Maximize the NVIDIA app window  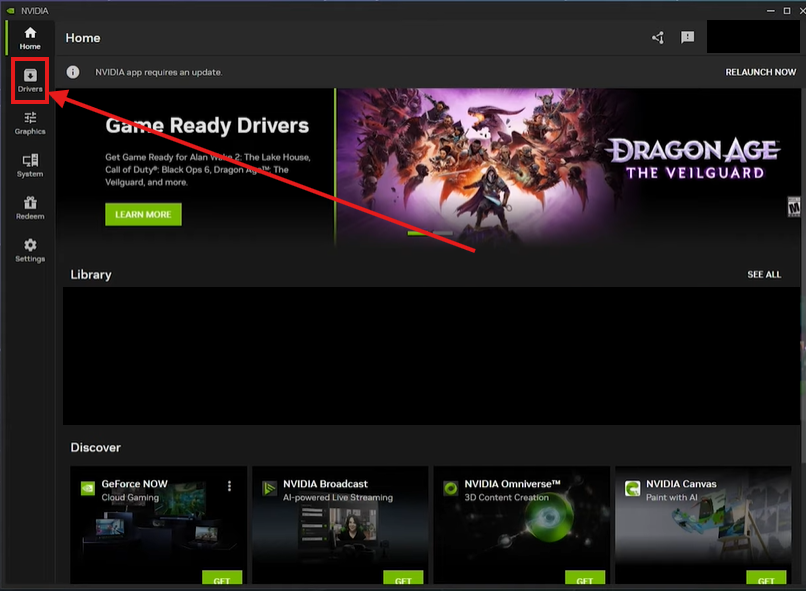tap(787, 11)
